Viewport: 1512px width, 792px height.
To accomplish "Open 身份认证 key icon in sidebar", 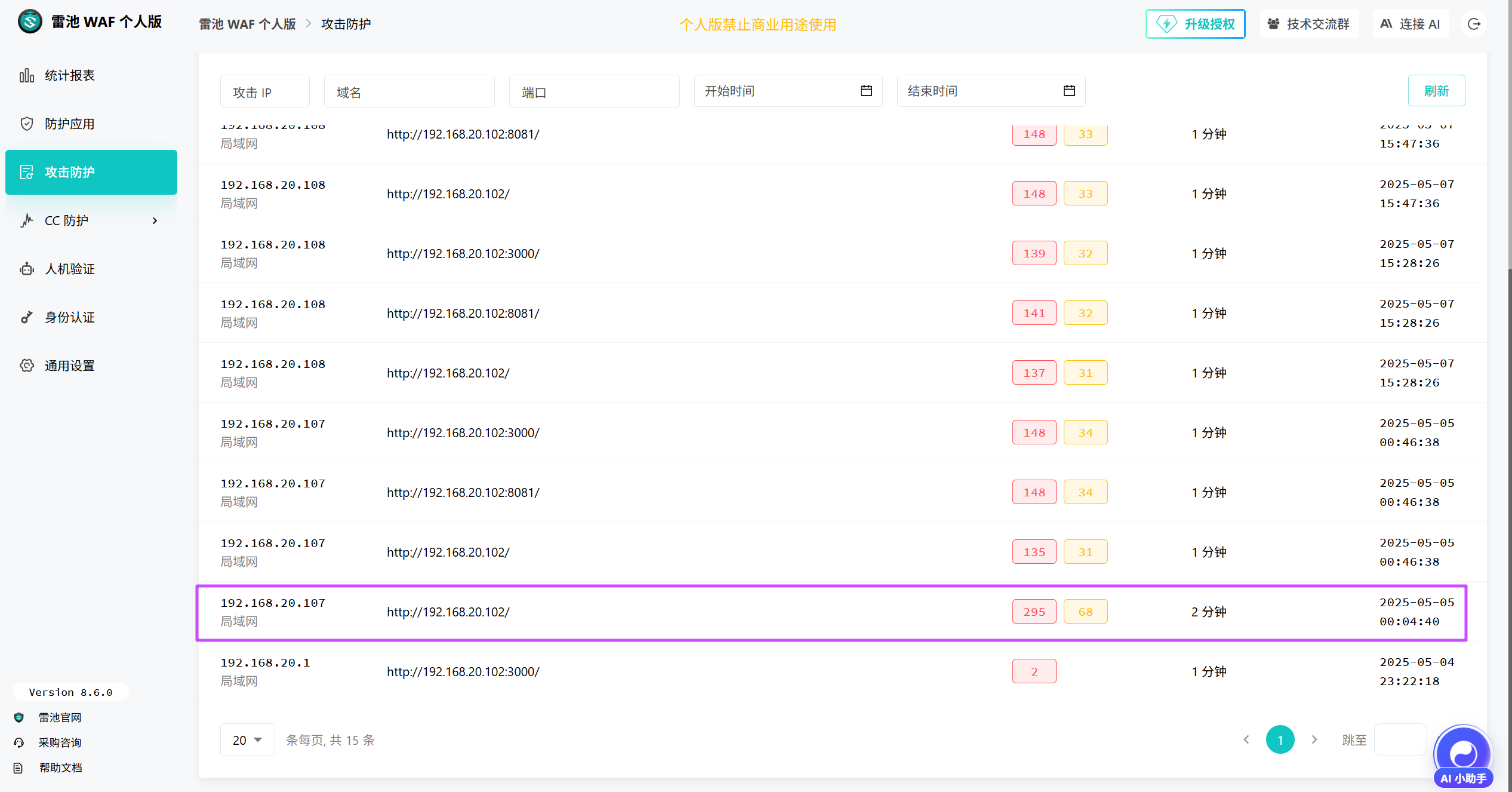I will [x=27, y=317].
